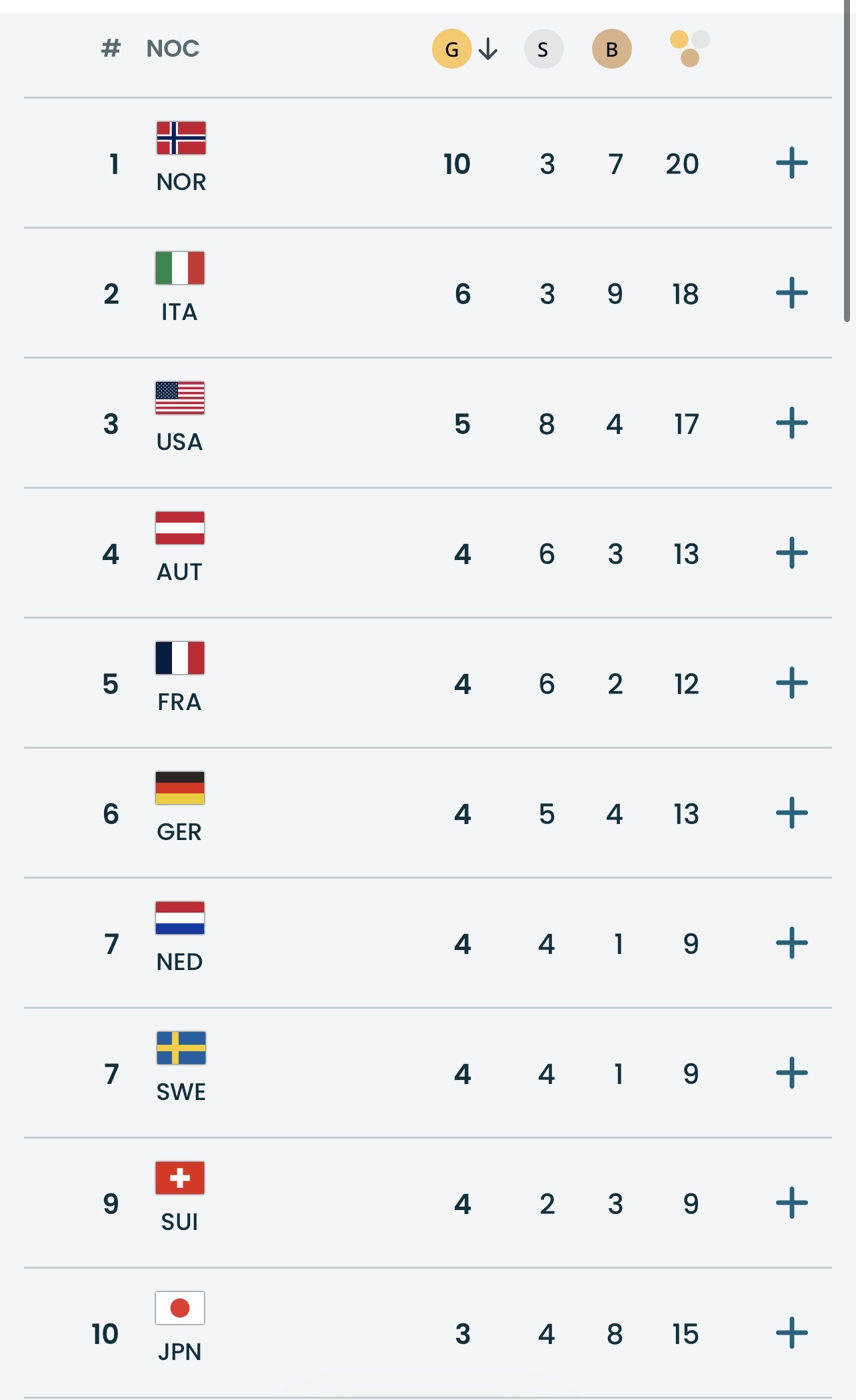Click the # rank column header
856x1400 pixels.
tap(111, 48)
